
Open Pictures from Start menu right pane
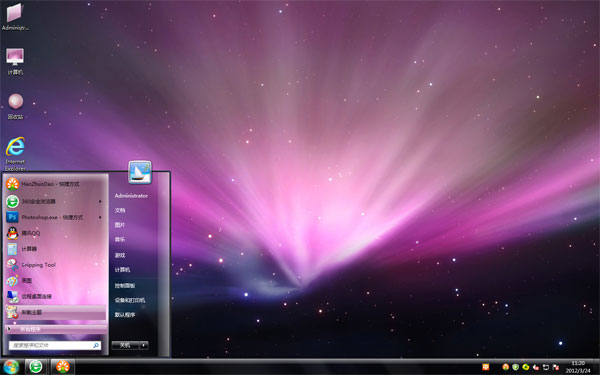pyautogui.click(x=120, y=225)
